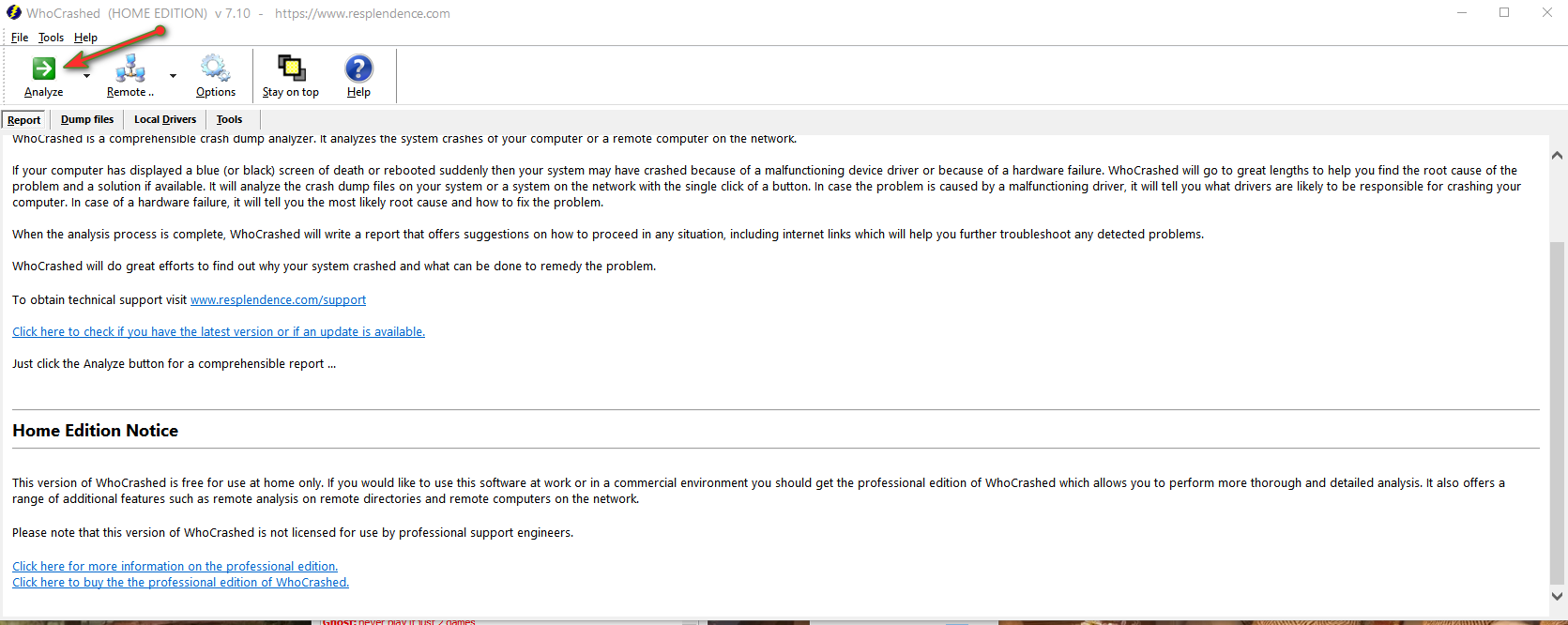Viewport: 1568px width, 625px height.
Task: Open the professional edition information link
Action: coord(175,567)
